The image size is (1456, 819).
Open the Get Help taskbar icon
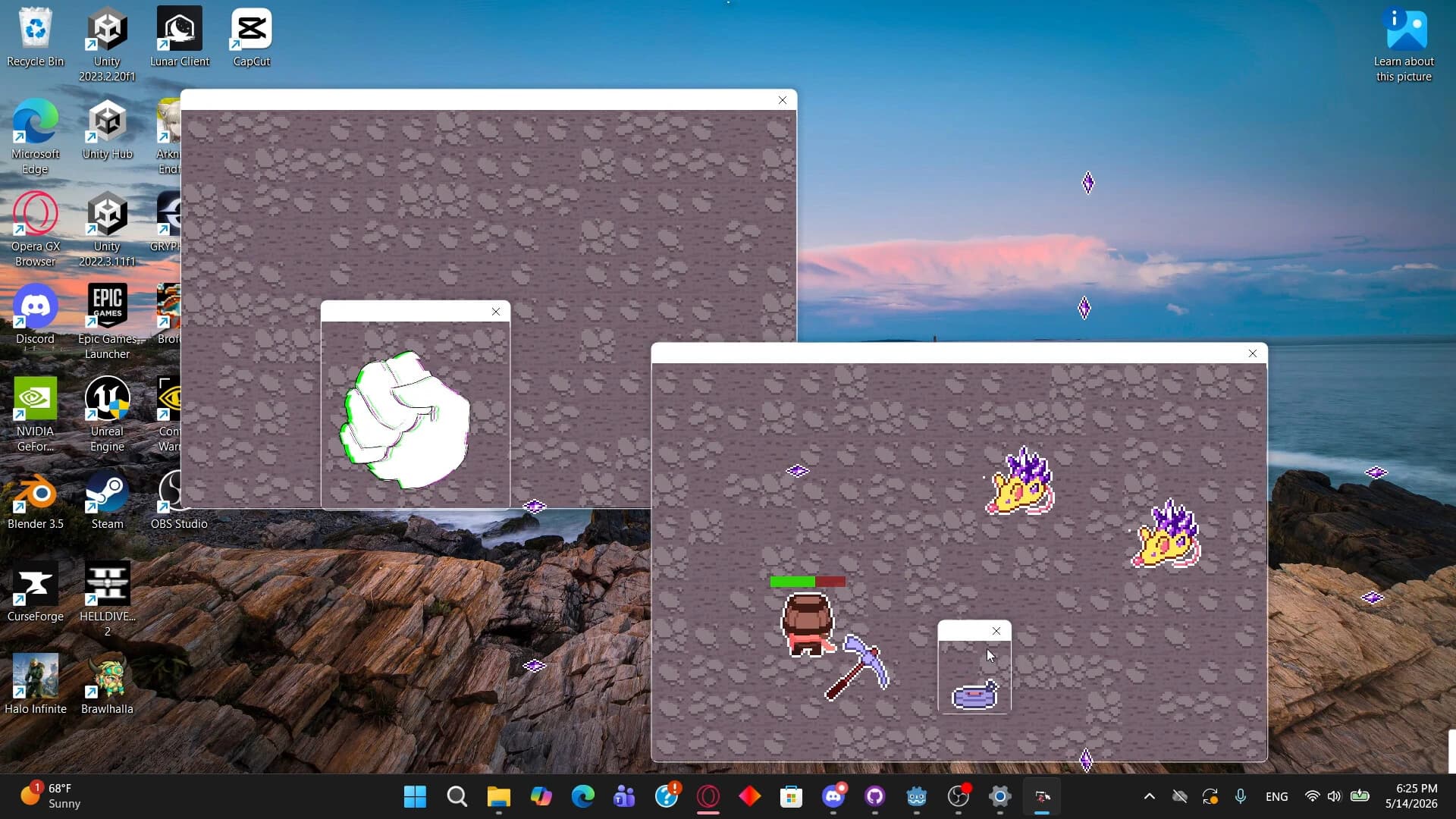point(667,796)
